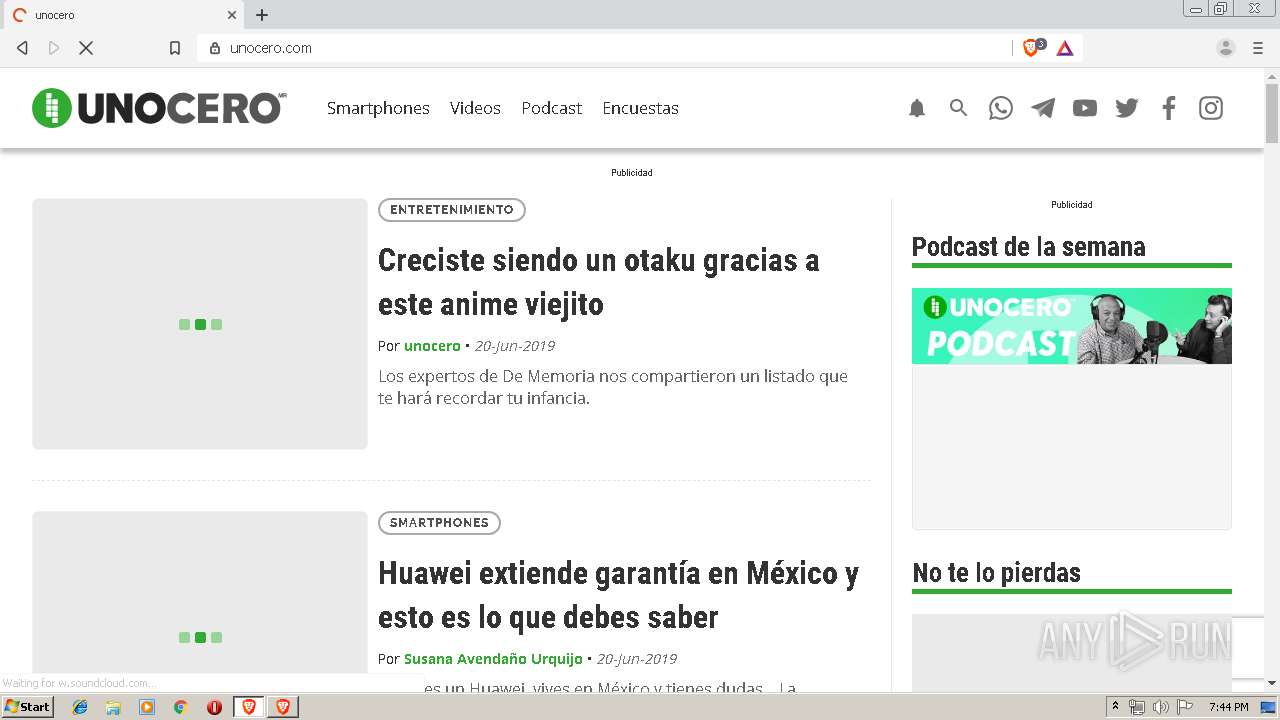
Task: Bookmark this page with bookmark icon
Action: tap(175, 48)
